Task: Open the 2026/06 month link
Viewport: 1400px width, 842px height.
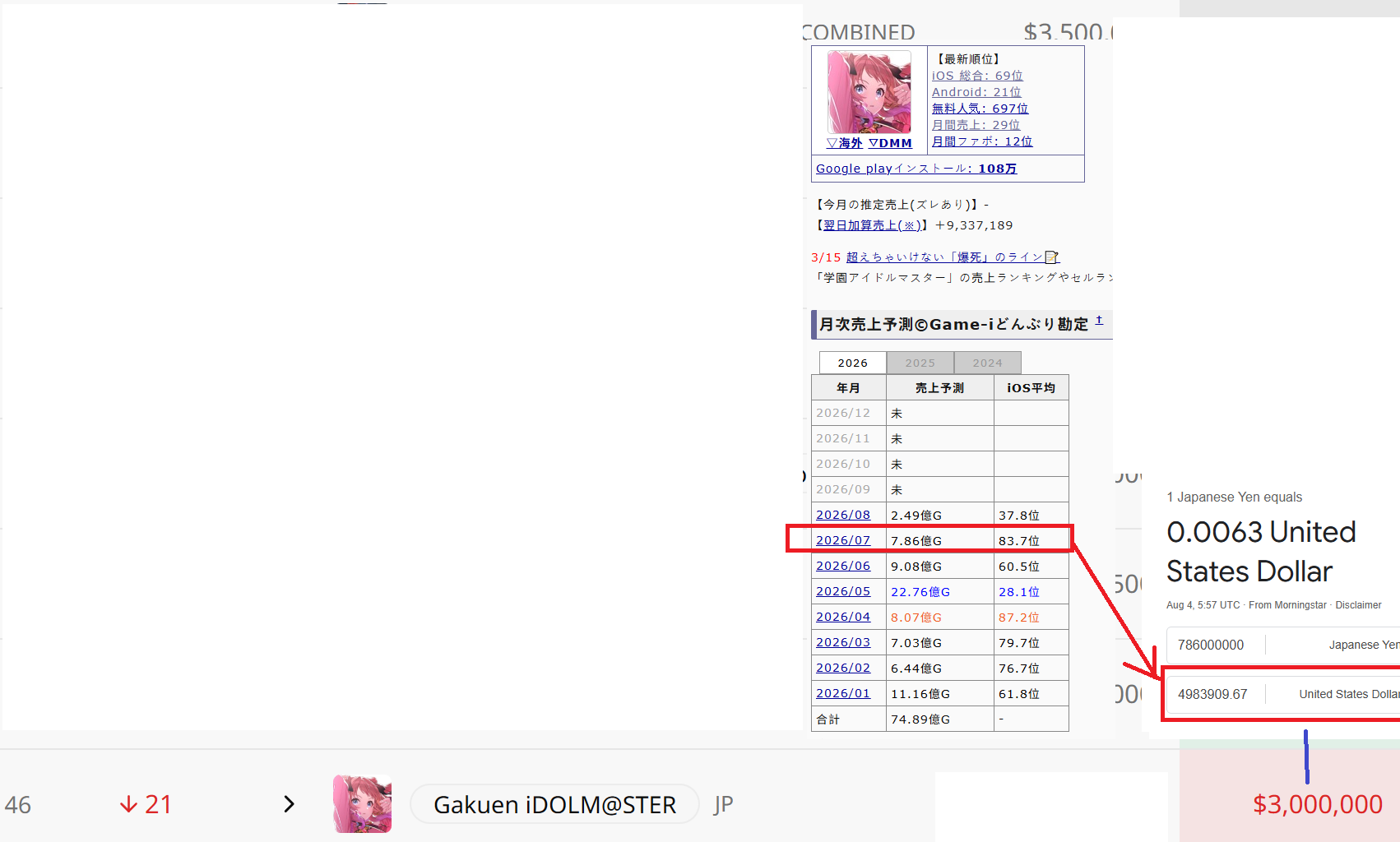Action: pyautogui.click(x=843, y=566)
